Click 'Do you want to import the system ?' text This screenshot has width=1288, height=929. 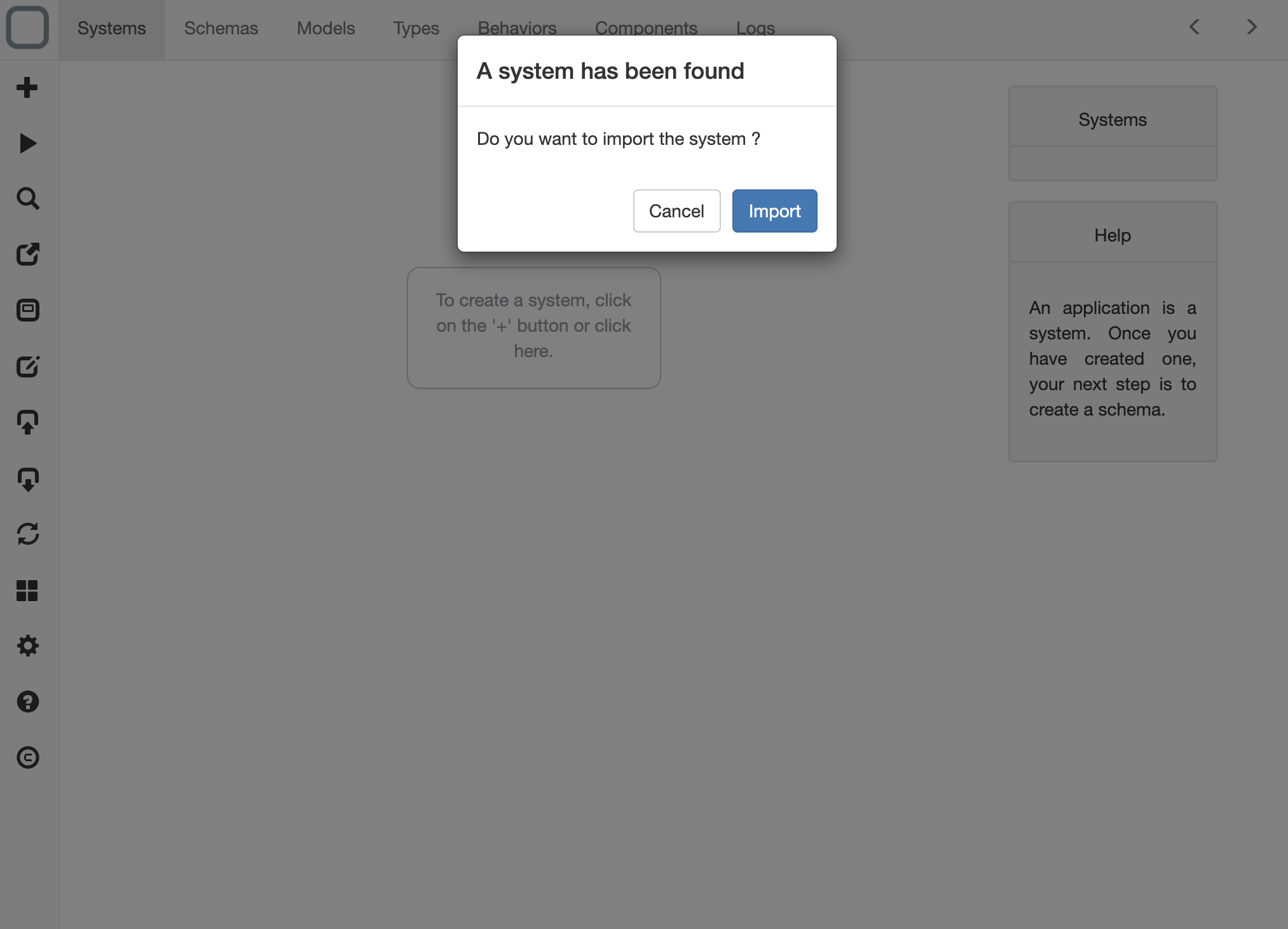click(619, 139)
